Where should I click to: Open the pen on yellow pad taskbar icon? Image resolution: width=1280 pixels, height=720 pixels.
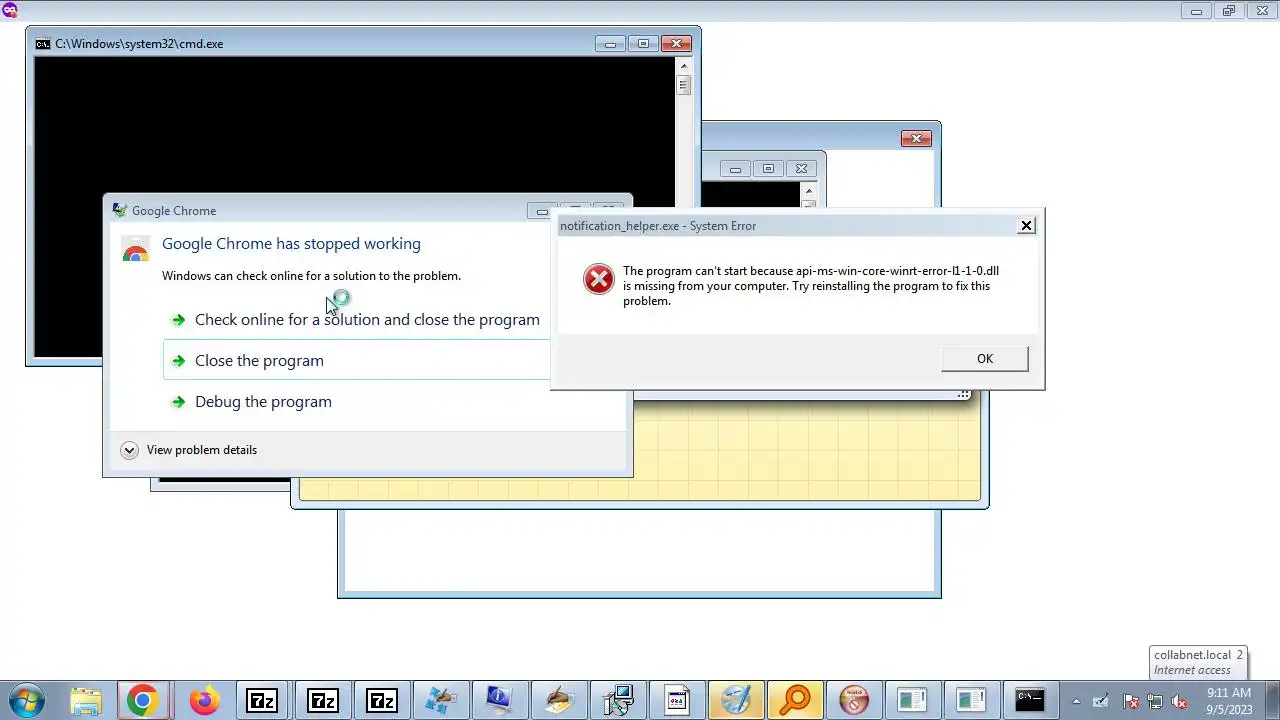pos(558,700)
